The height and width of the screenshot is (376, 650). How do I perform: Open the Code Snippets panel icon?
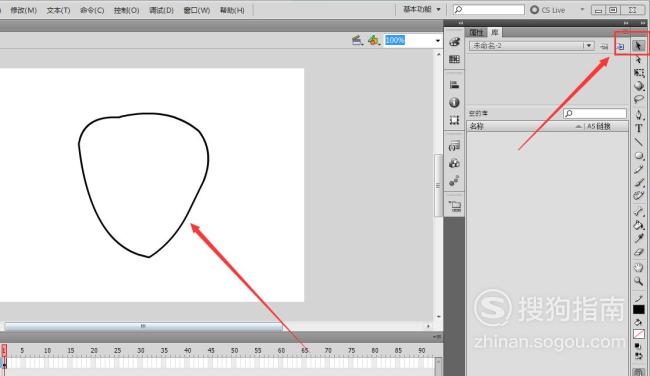click(x=454, y=146)
